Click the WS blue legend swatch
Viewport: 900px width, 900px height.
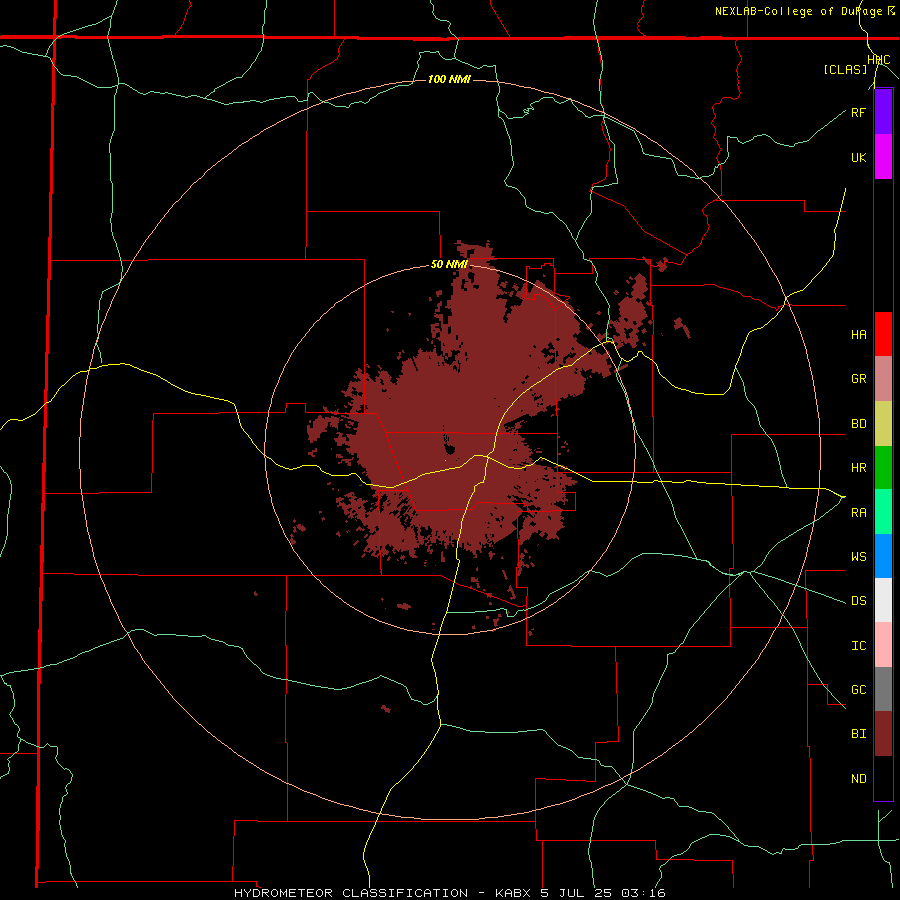(883, 556)
